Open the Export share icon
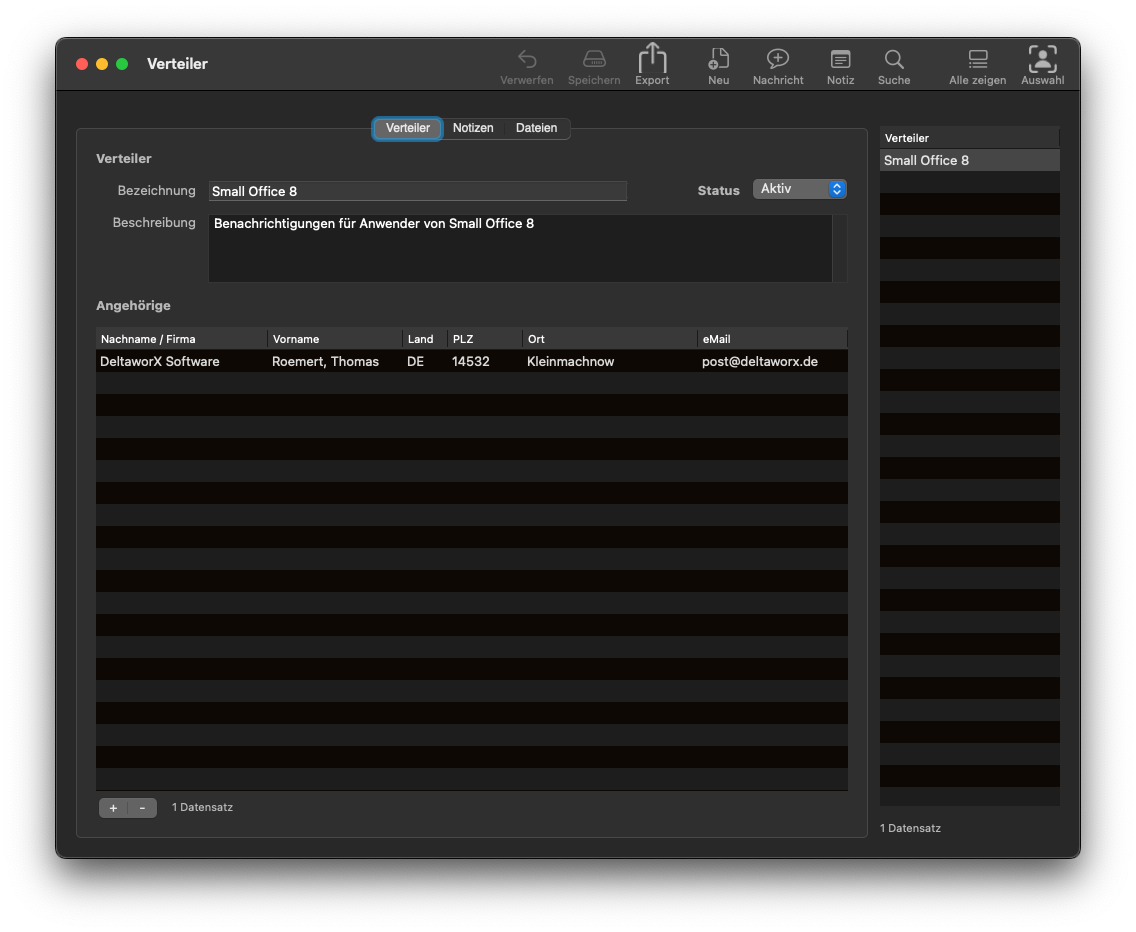 tap(652, 57)
